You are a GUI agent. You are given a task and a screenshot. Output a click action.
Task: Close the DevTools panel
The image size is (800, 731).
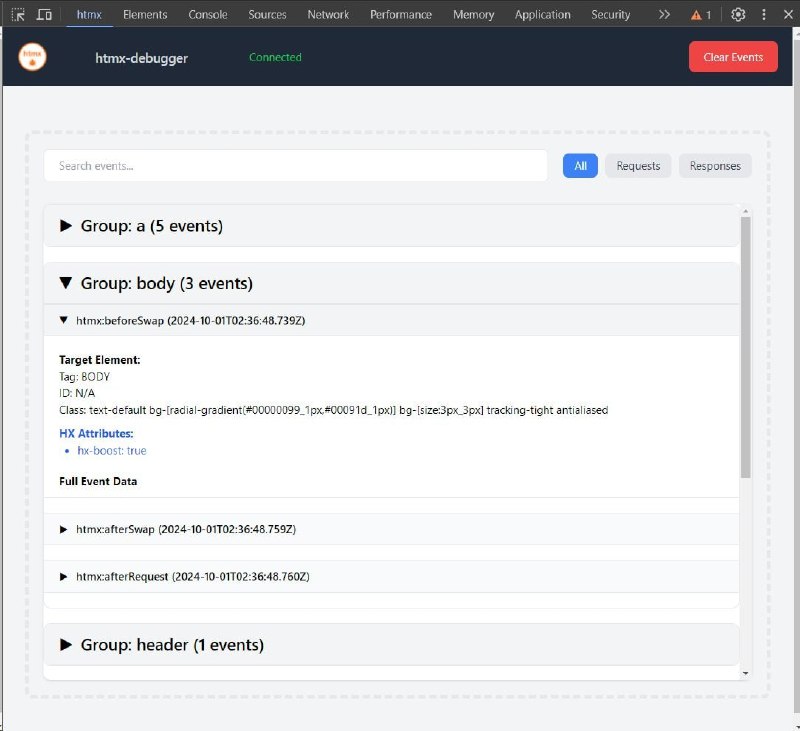pyautogui.click(x=788, y=14)
